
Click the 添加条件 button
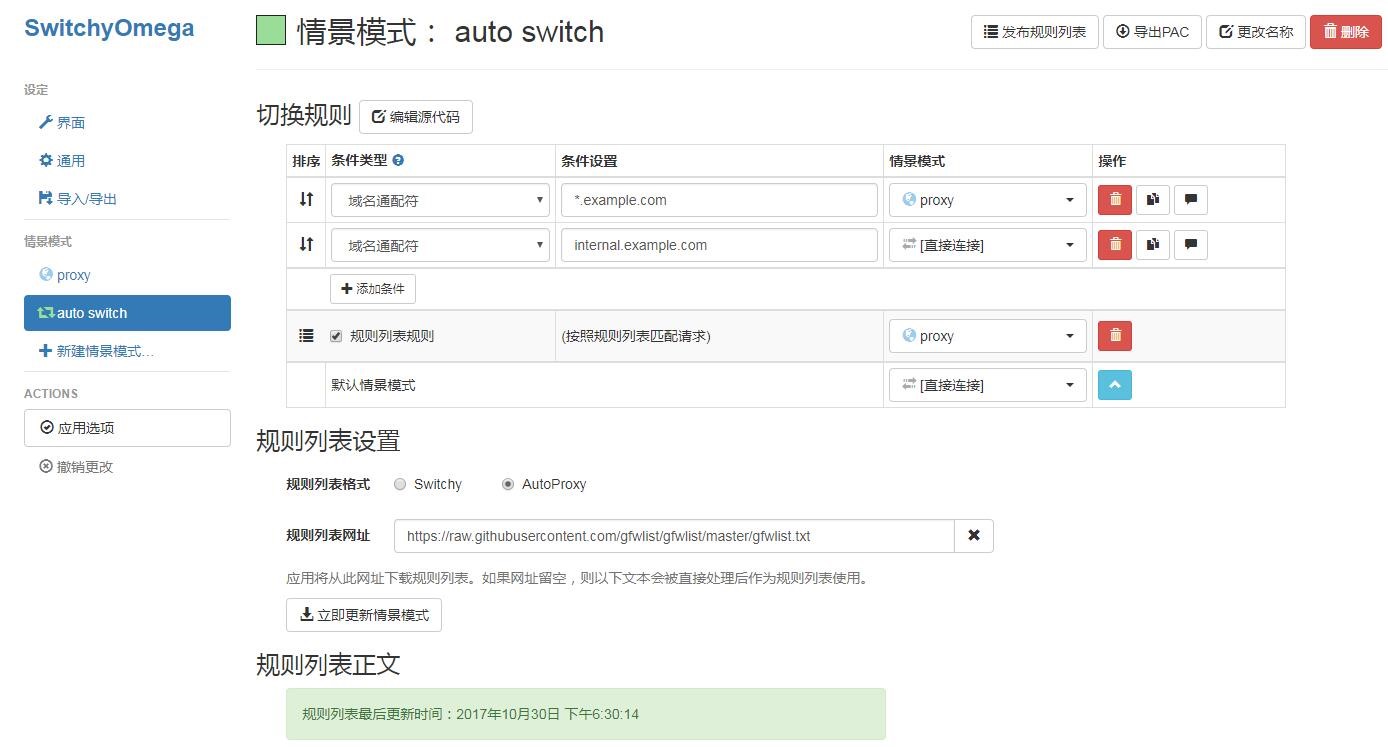373,289
